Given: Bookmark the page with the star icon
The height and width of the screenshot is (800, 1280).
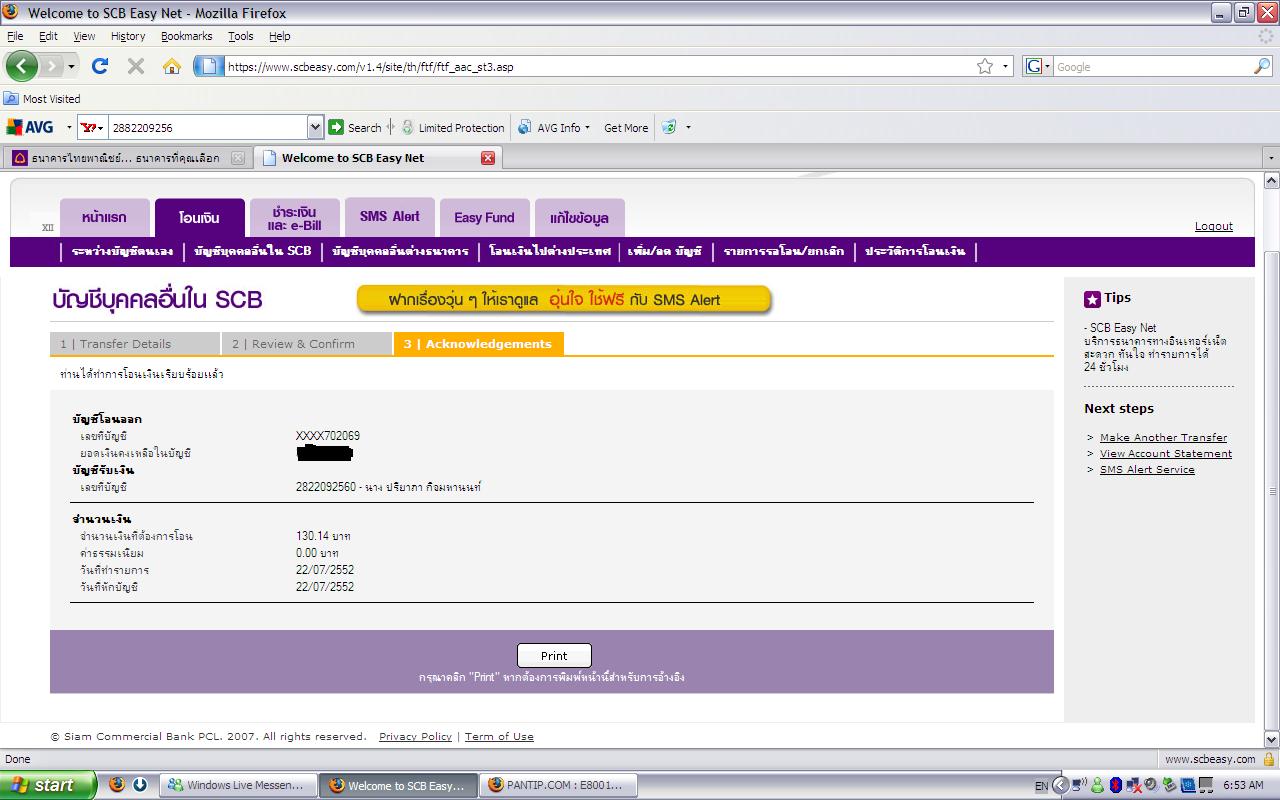Looking at the screenshot, I should pyautogui.click(x=985, y=67).
